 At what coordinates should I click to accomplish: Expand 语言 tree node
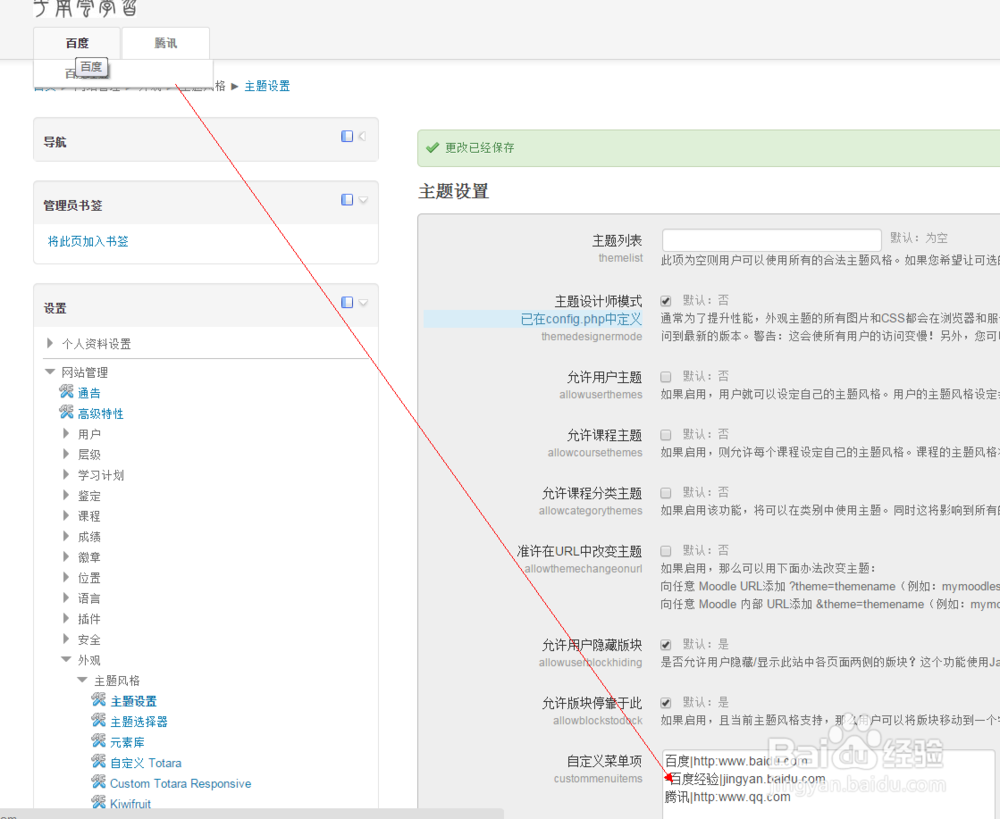point(66,598)
